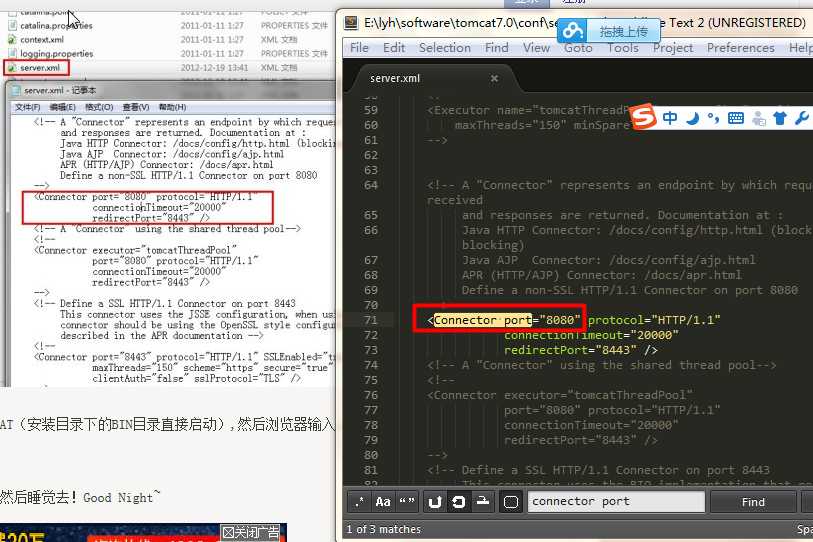
Task: Toggle the in-selection search option
Action: pyautogui.click(x=458, y=502)
